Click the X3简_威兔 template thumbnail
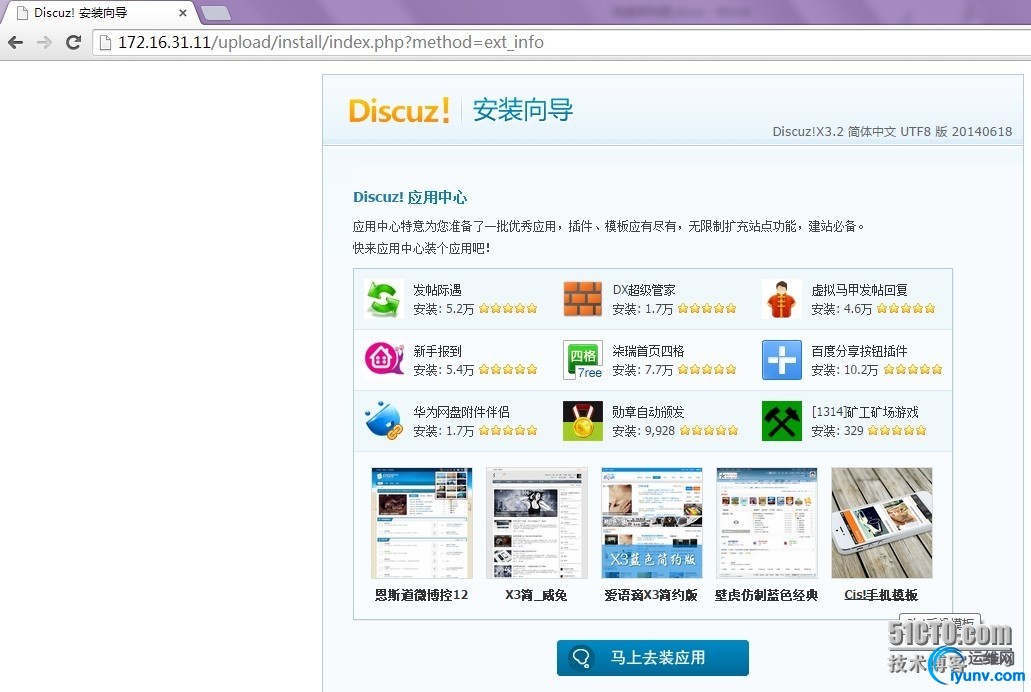This screenshot has height=692, width=1031. (x=537, y=523)
